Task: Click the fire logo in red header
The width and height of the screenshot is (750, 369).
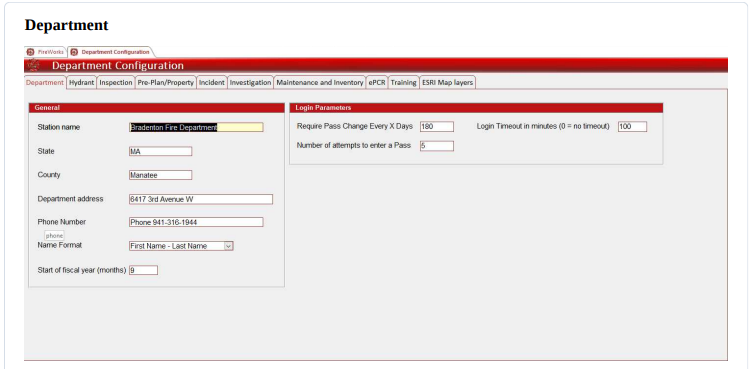Action: (33, 65)
